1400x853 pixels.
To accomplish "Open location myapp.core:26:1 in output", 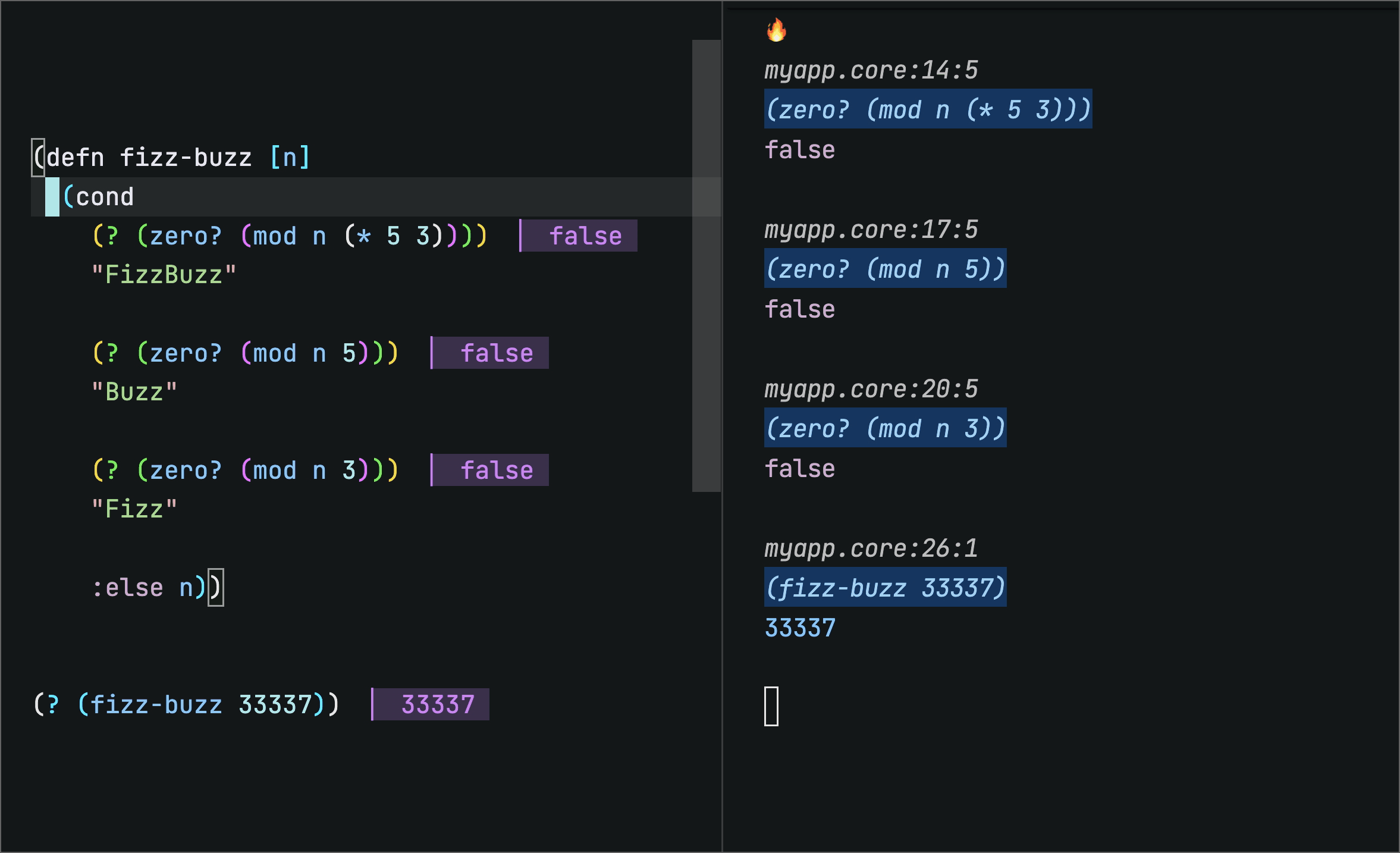I will pyautogui.click(x=871, y=549).
